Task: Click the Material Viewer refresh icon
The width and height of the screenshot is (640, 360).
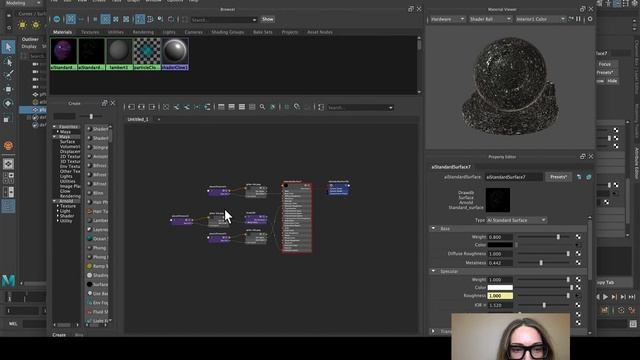Action: point(571,19)
